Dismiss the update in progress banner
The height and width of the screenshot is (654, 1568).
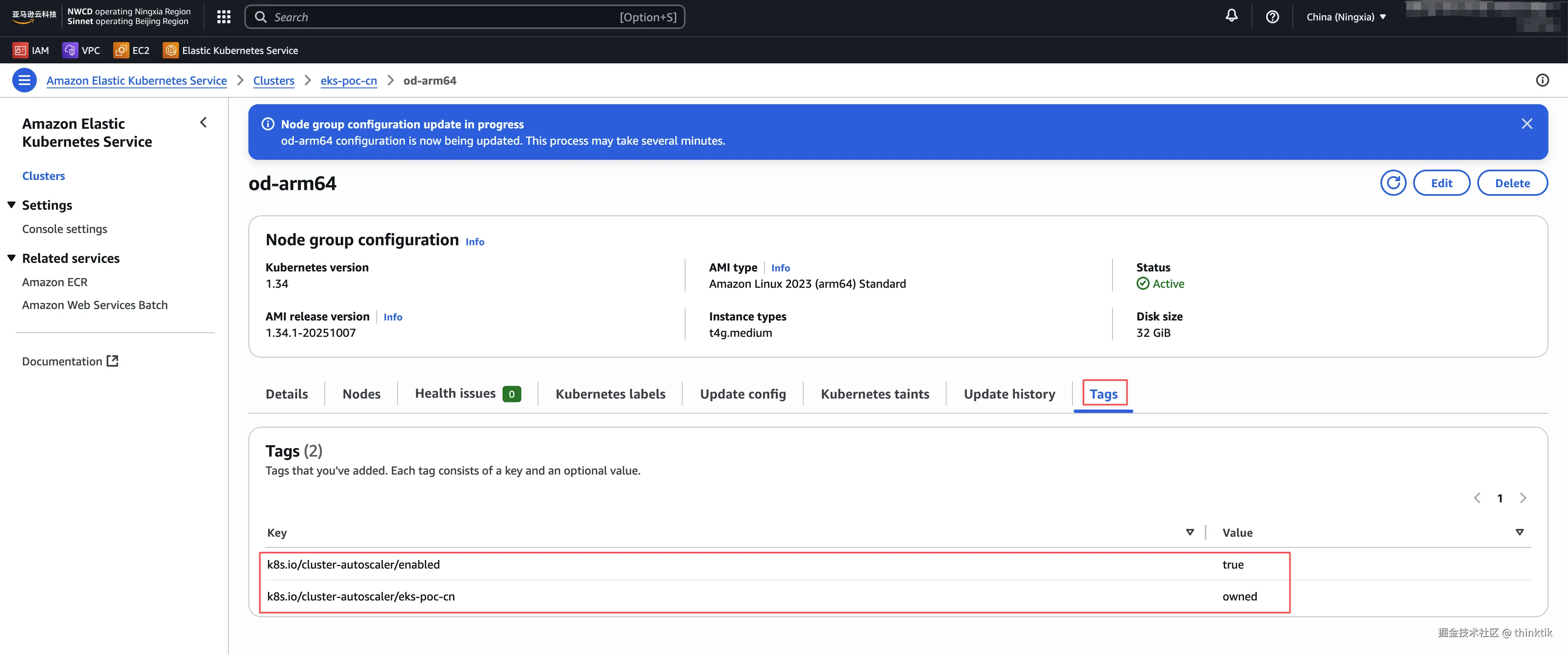[1526, 124]
